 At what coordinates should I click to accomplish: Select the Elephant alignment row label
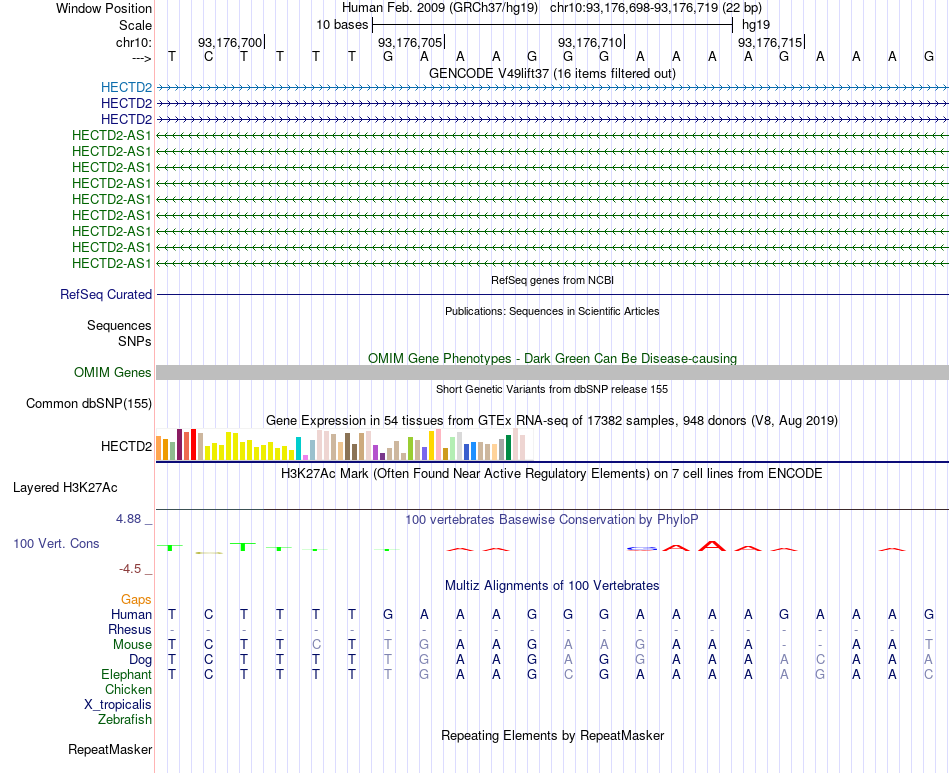click(x=127, y=674)
